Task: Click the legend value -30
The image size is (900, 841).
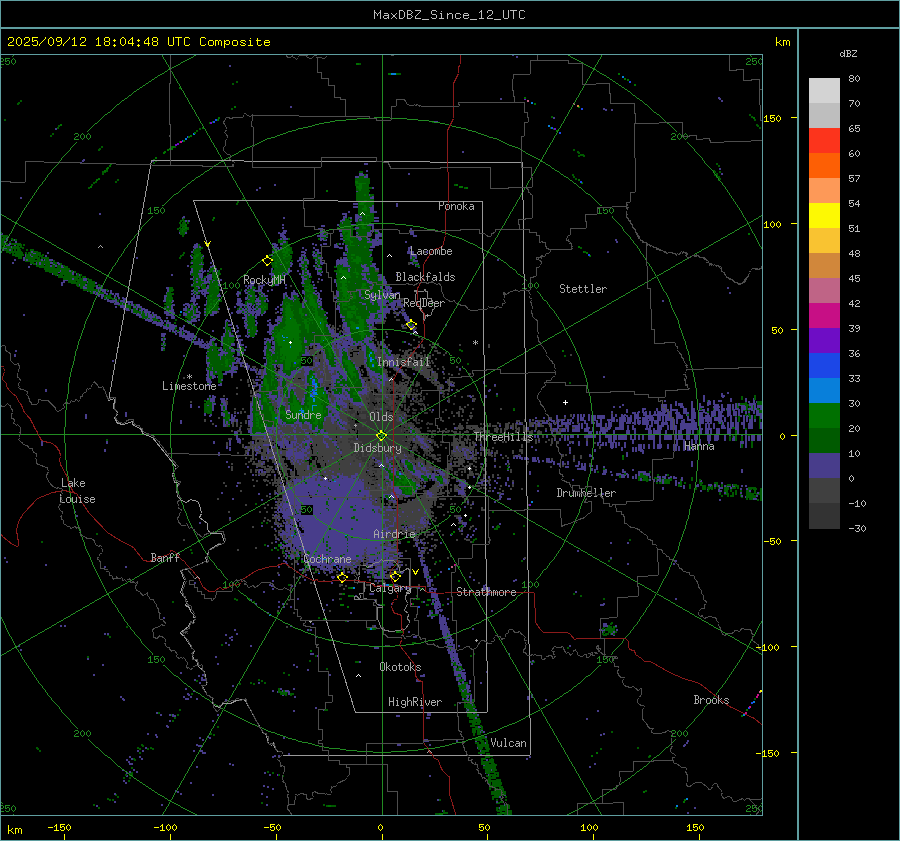Action: (858, 529)
